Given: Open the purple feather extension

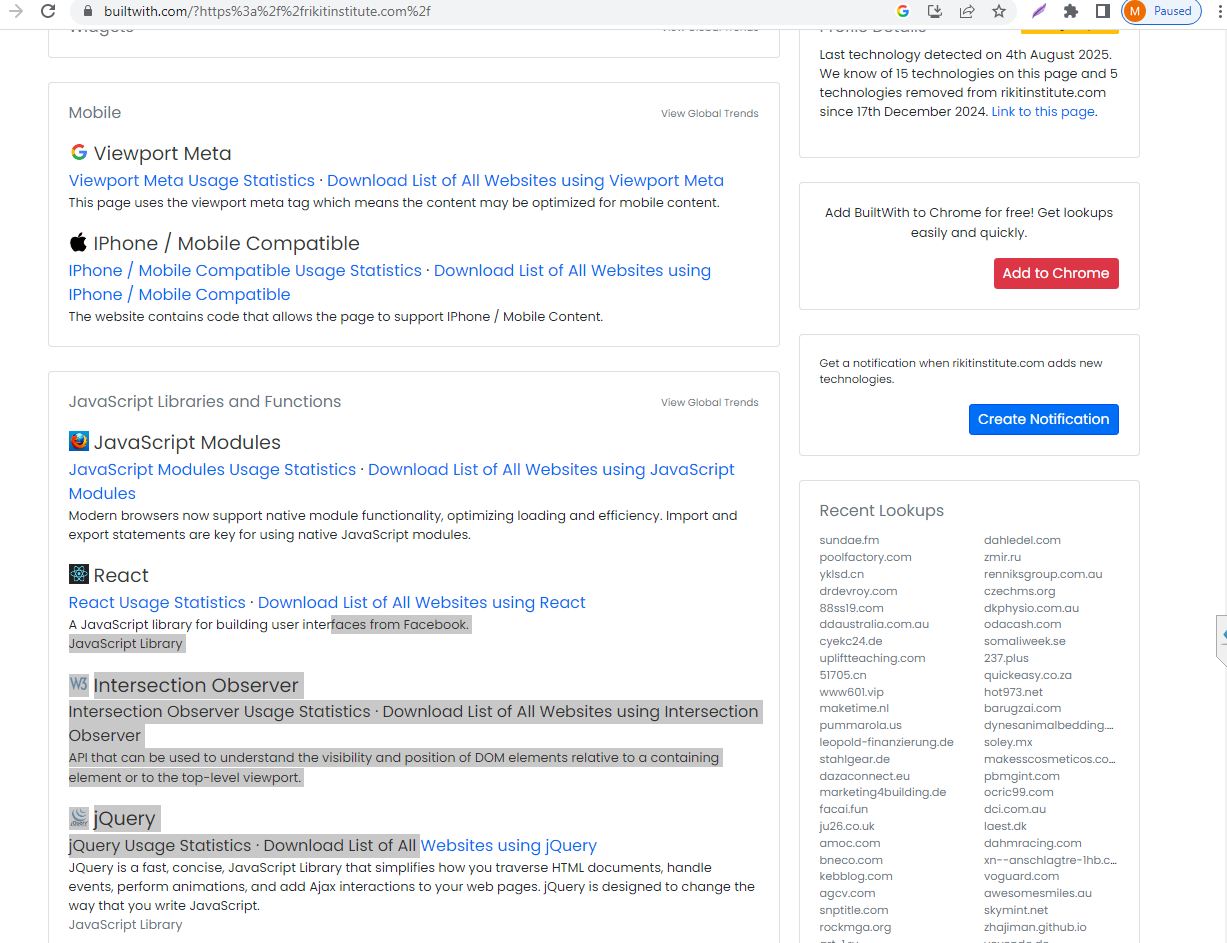Looking at the screenshot, I should tap(1039, 11).
